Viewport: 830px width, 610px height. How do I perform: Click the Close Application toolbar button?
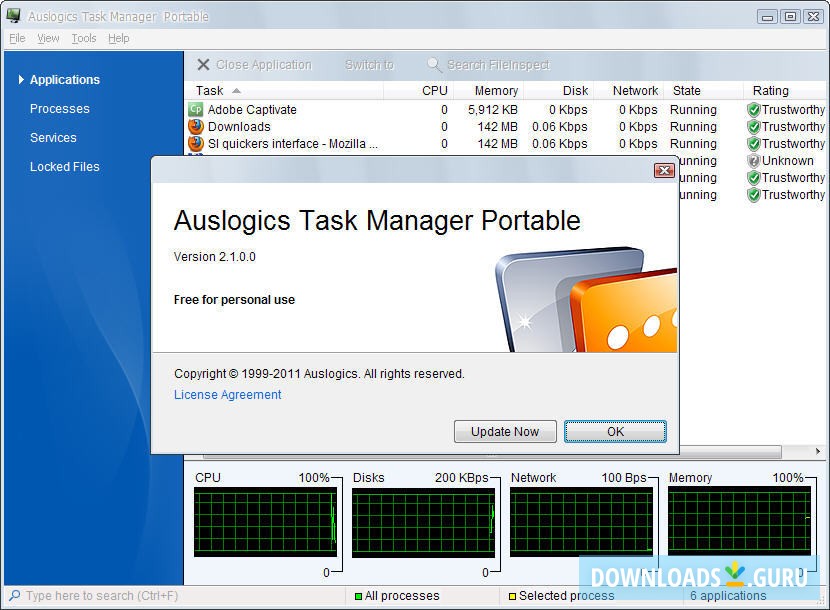coord(255,65)
